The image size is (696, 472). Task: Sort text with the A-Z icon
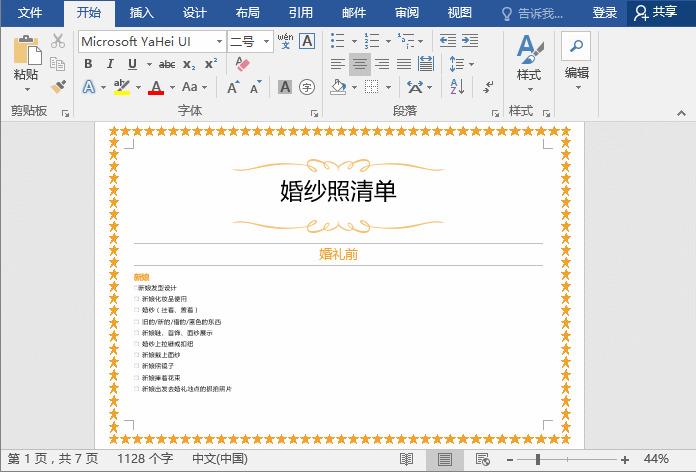[457, 87]
